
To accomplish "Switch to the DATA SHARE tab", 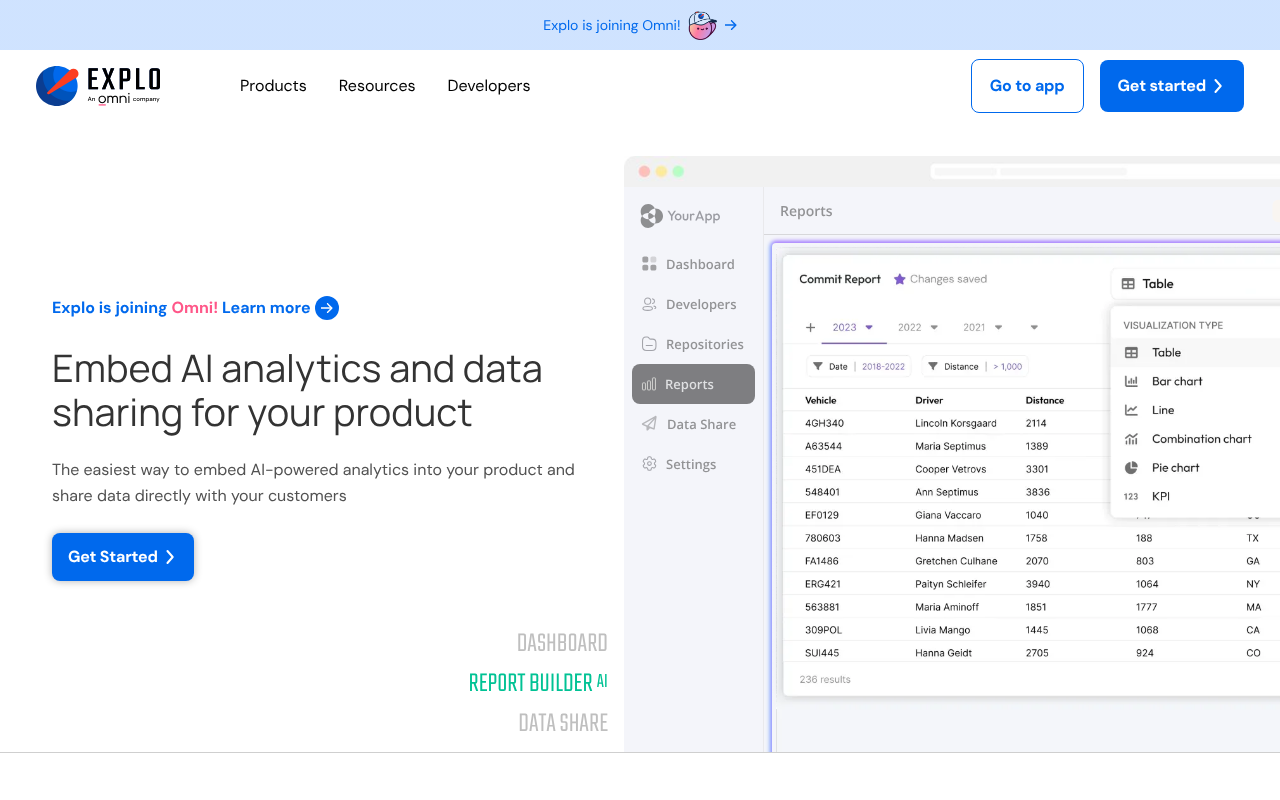I will [563, 721].
